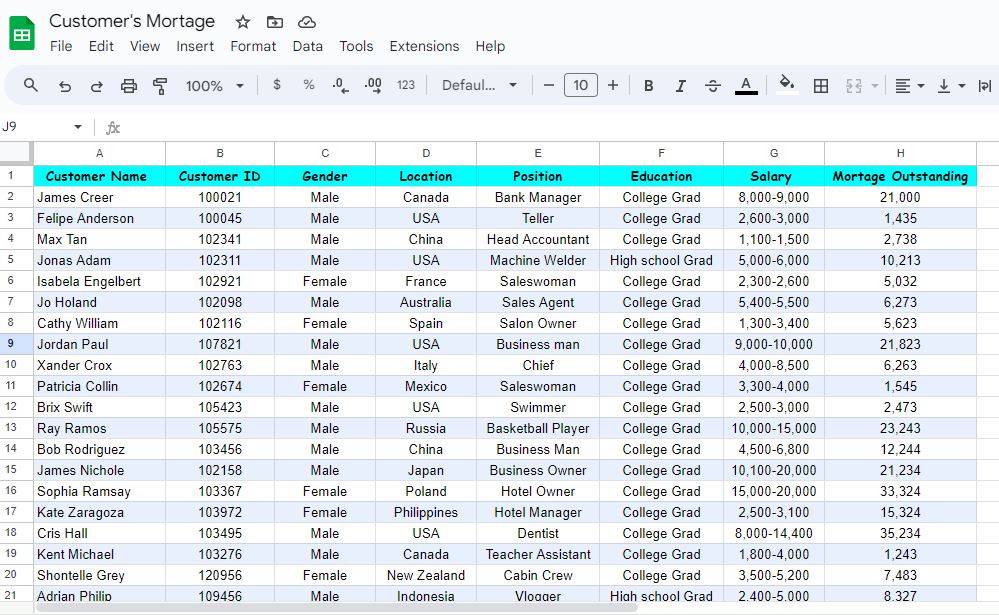Image resolution: width=999 pixels, height=615 pixels.
Task: Select the cell James Creer
Action: pos(99,198)
